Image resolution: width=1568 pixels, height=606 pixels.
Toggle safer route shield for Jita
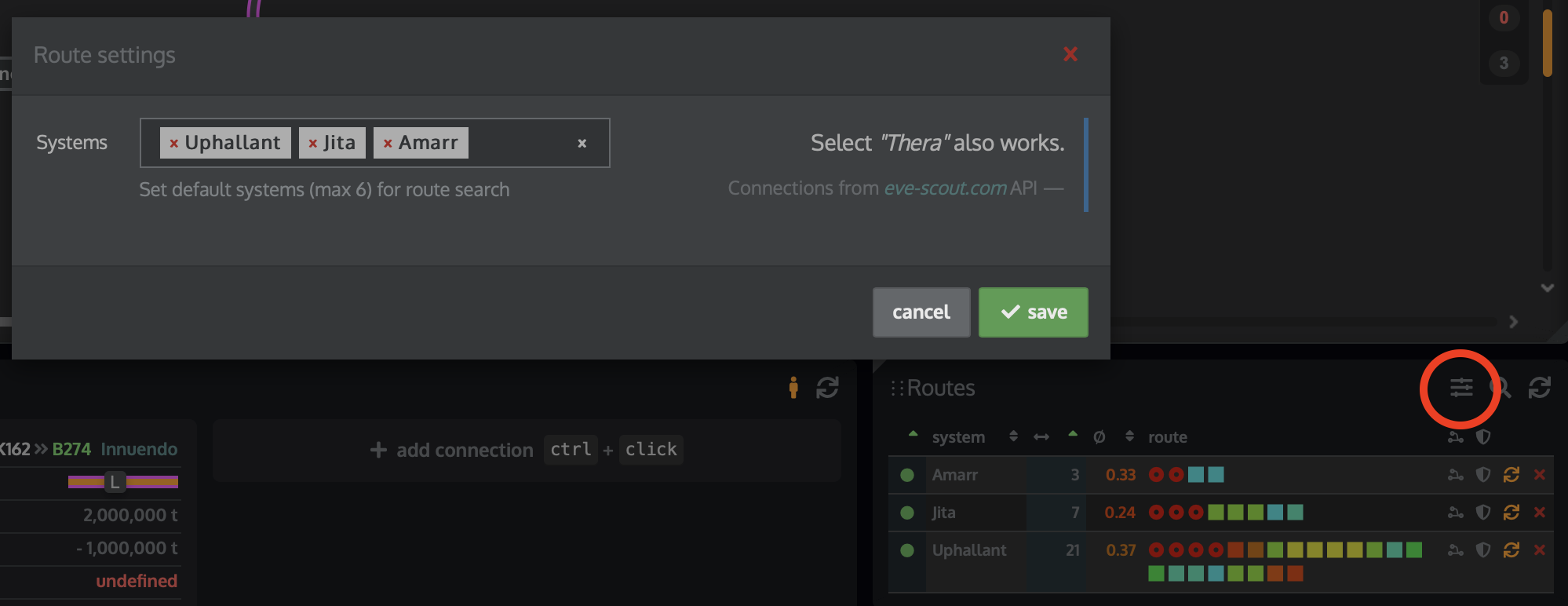tap(1482, 513)
